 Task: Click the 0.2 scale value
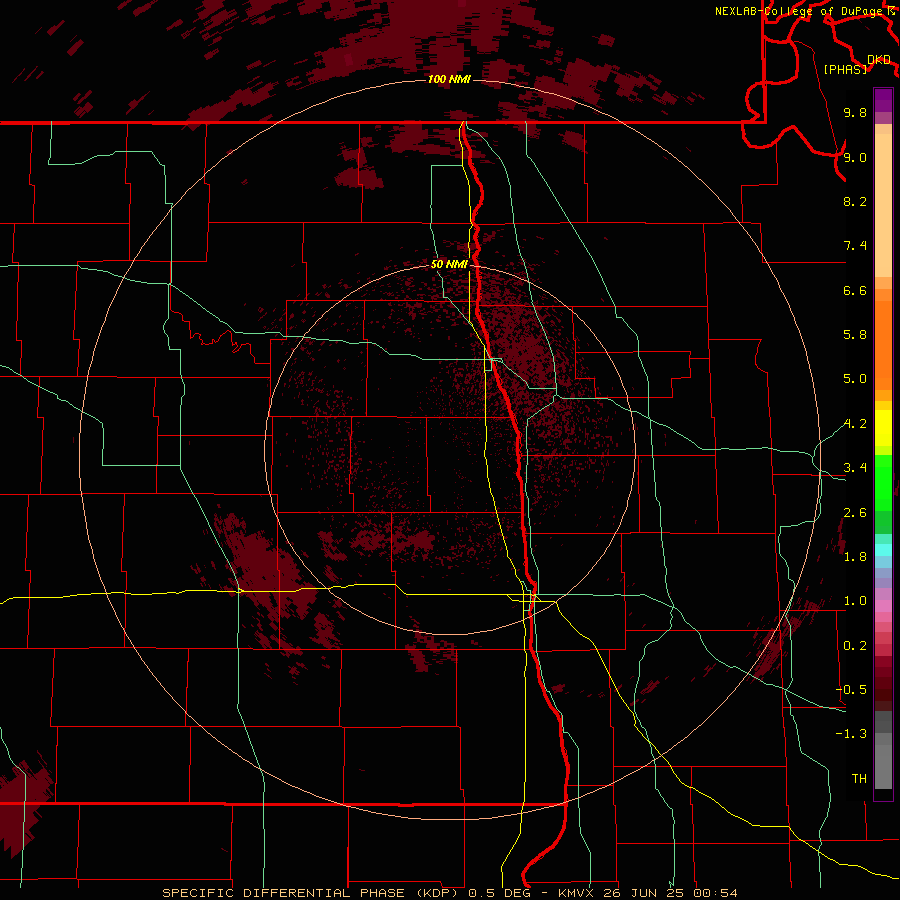(x=855, y=646)
